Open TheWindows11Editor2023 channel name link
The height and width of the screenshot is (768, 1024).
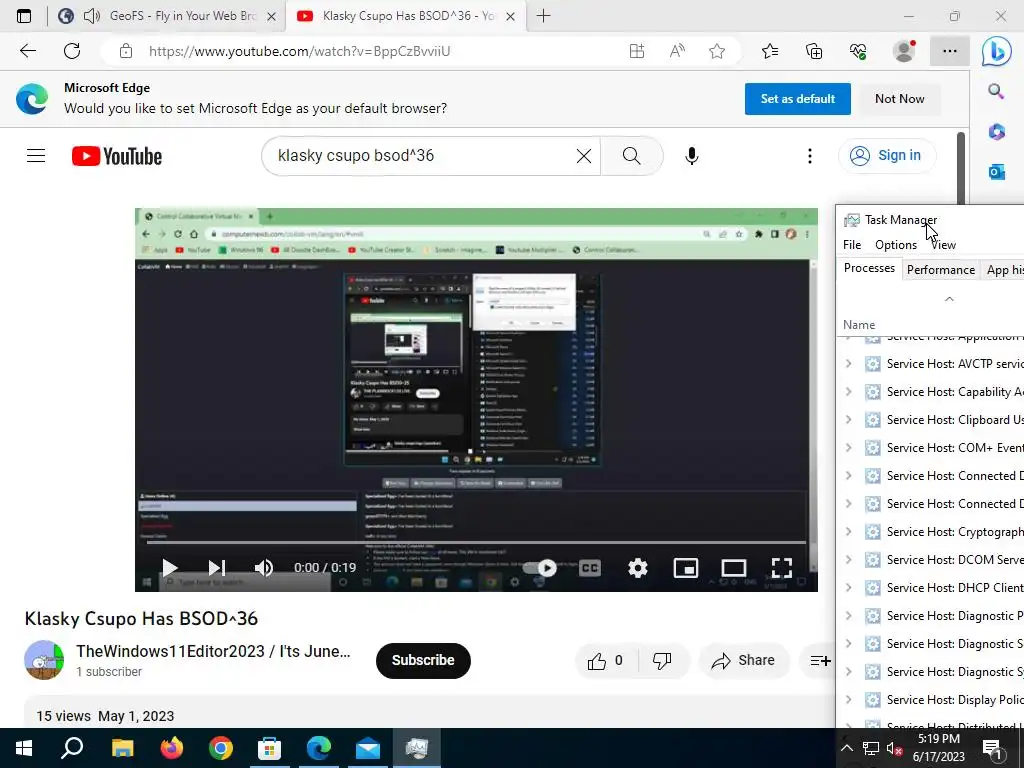pyautogui.click(x=214, y=651)
